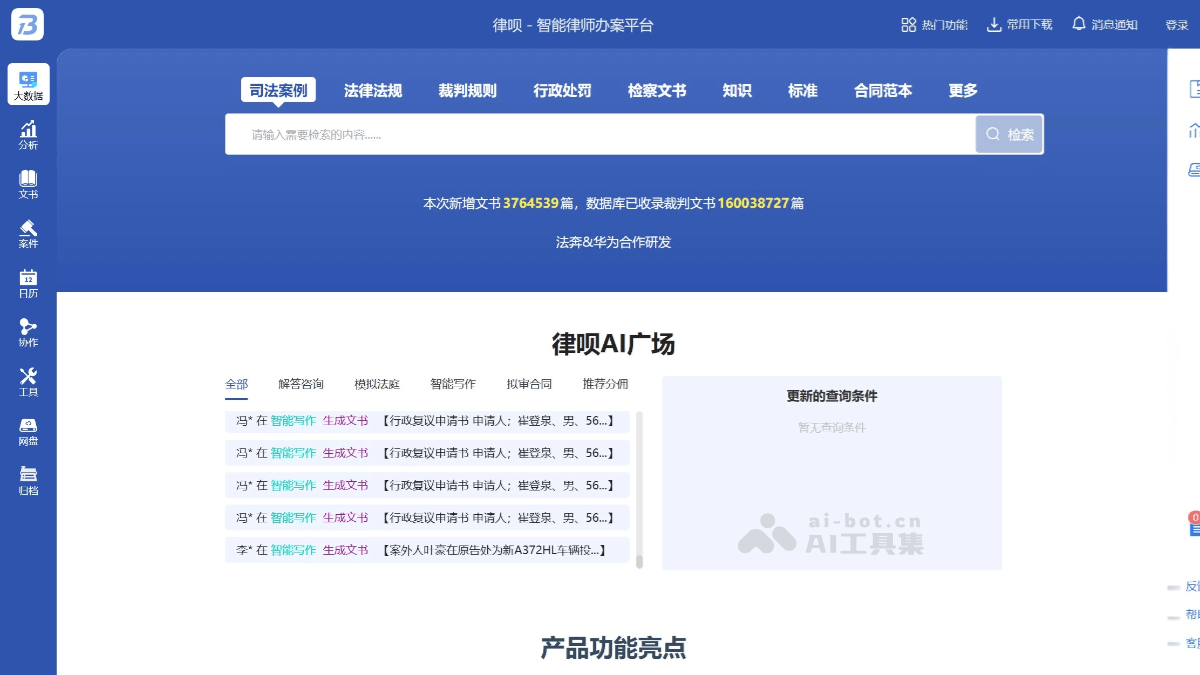Select the 协作 collaboration icon

(x=27, y=333)
